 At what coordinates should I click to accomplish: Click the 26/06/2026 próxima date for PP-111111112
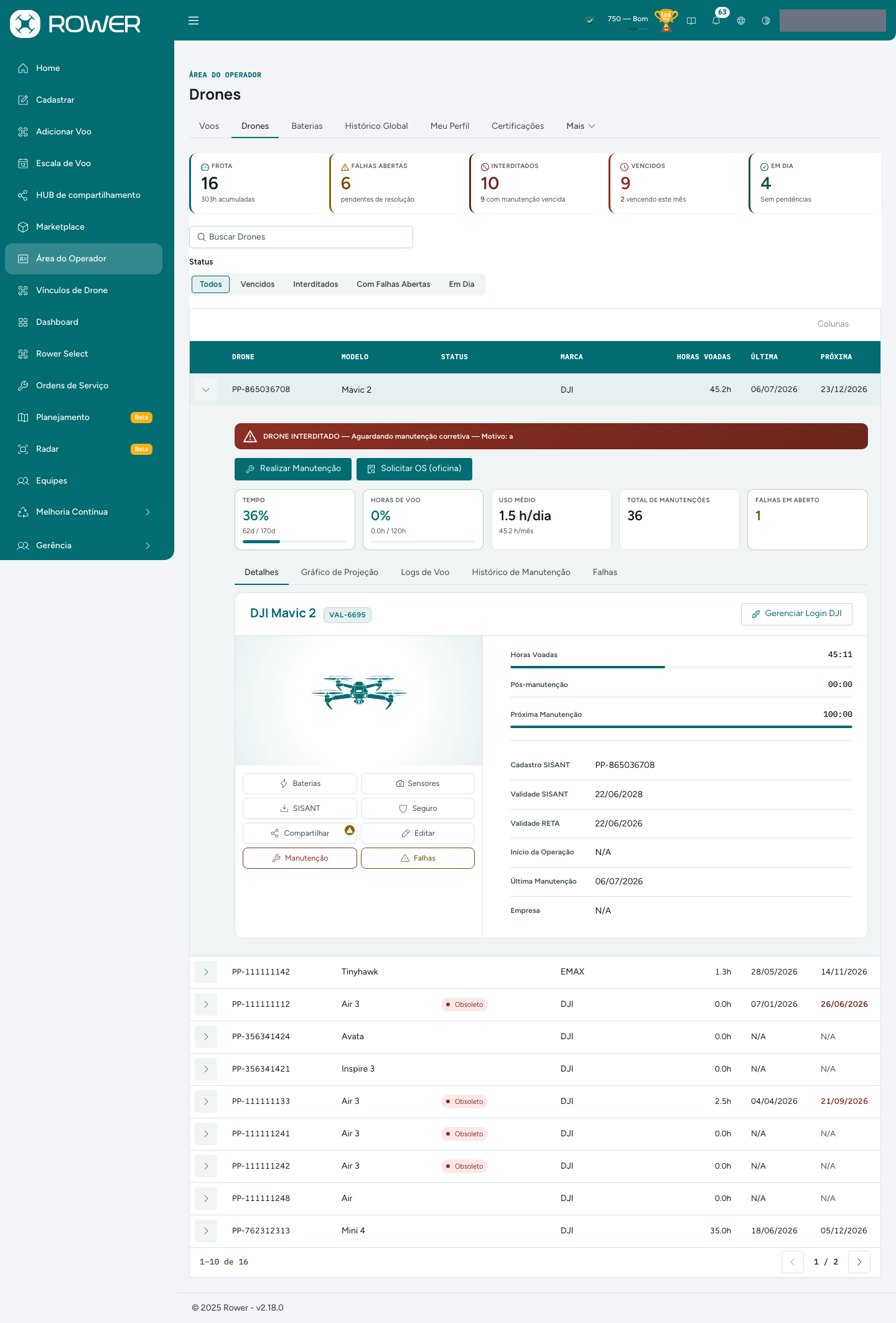[x=844, y=1004]
